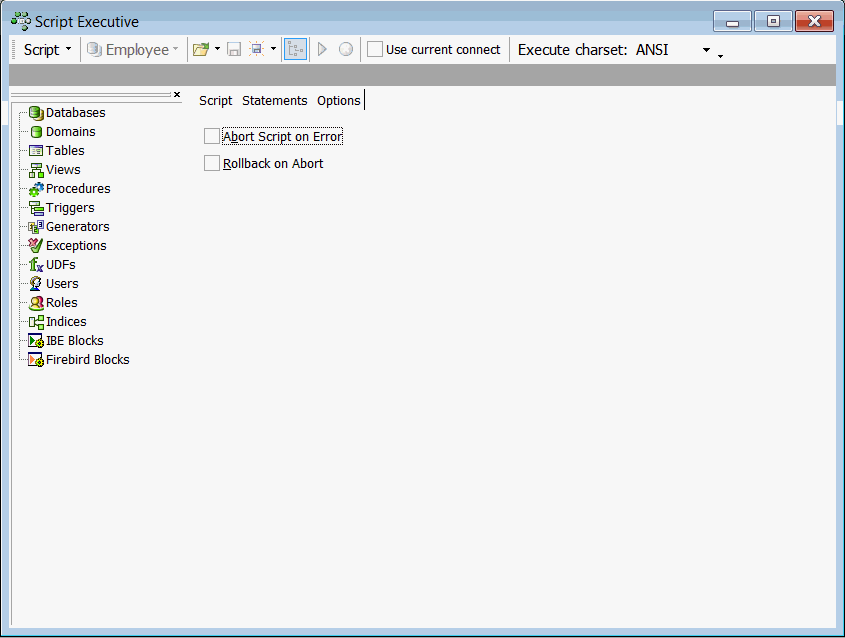The height and width of the screenshot is (638, 845).
Task: Switch to the Script tab
Action: coord(216,101)
